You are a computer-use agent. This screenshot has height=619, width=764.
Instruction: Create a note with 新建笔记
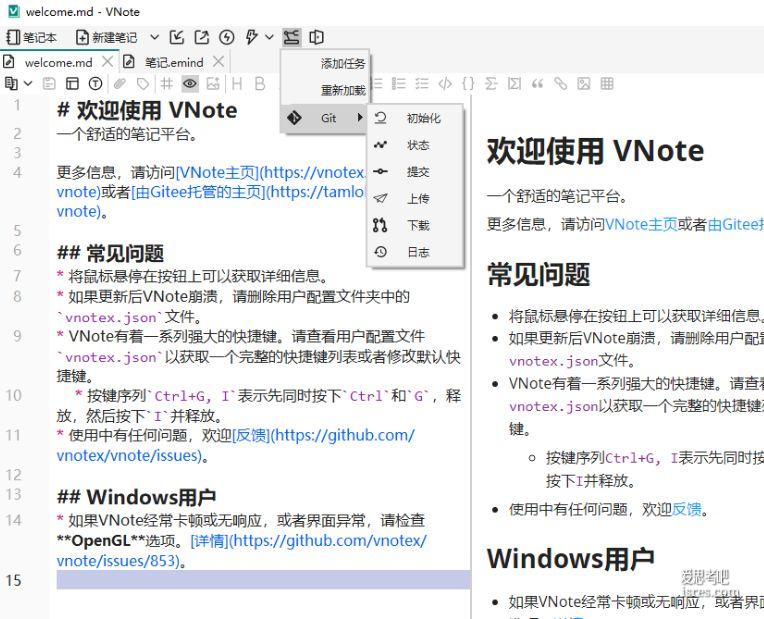point(107,37)
